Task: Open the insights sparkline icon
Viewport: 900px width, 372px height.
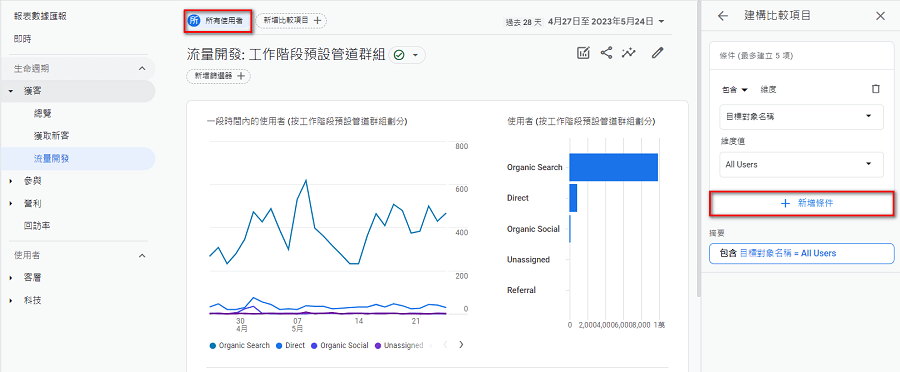Action: pyautogui.click(x=629, y=53)
